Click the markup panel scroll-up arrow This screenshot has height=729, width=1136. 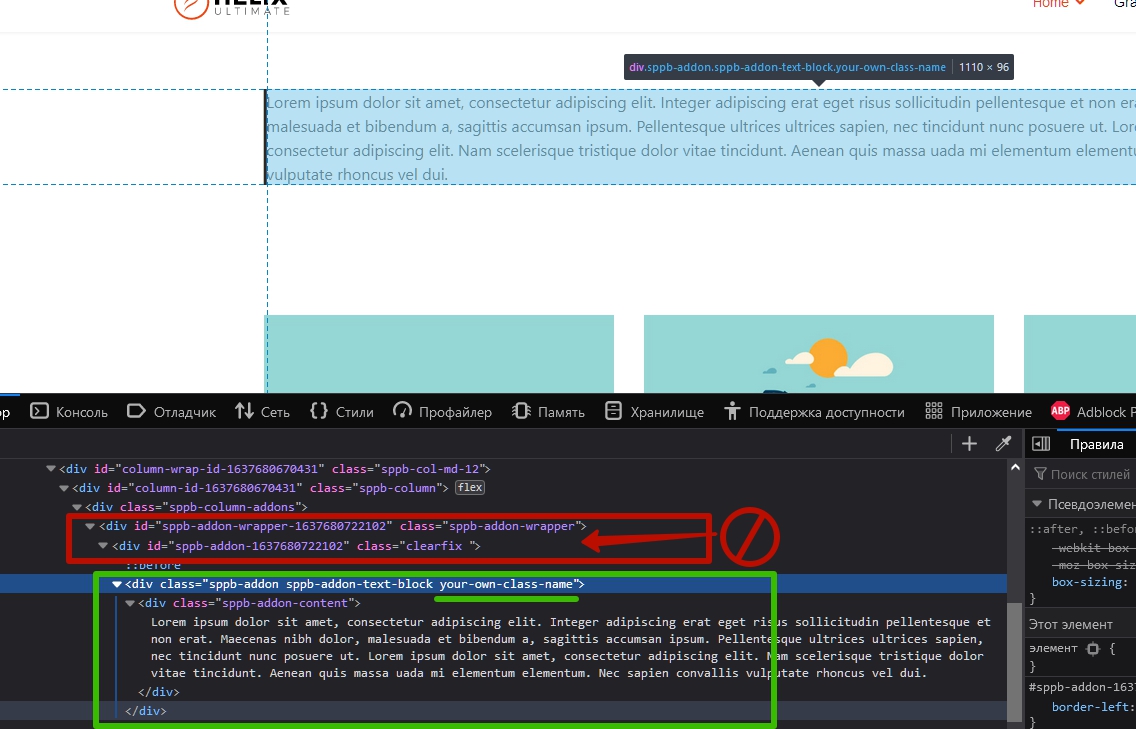(1015, 468)
